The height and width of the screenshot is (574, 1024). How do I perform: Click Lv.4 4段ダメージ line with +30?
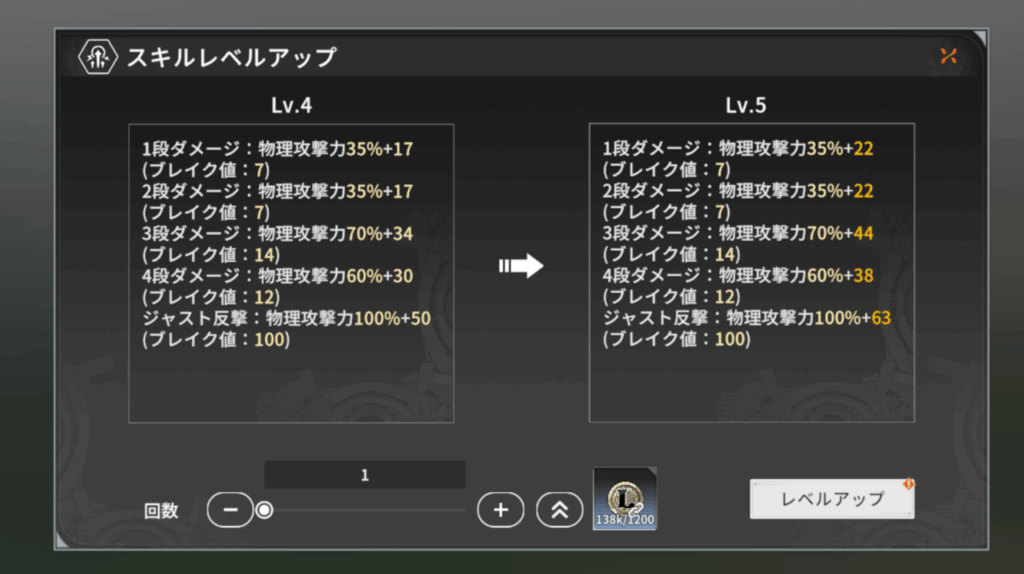pos(278,276)
